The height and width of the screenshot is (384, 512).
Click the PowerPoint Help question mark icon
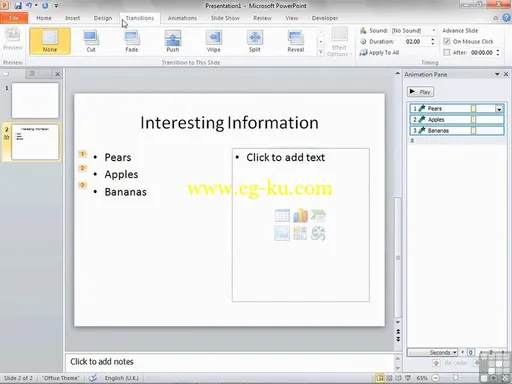click(506, 18)
